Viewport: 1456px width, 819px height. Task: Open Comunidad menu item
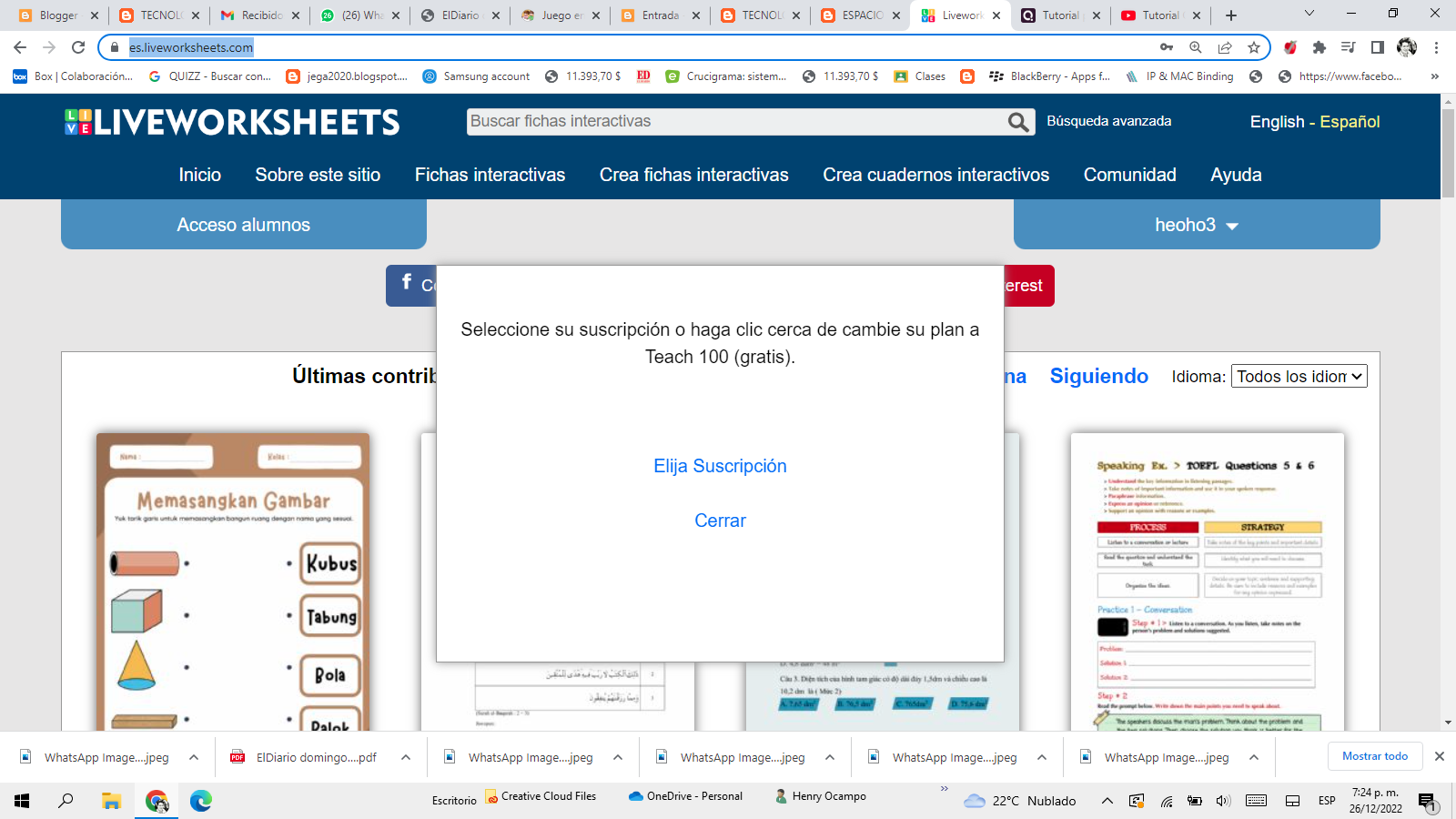tap(1130, 175)
